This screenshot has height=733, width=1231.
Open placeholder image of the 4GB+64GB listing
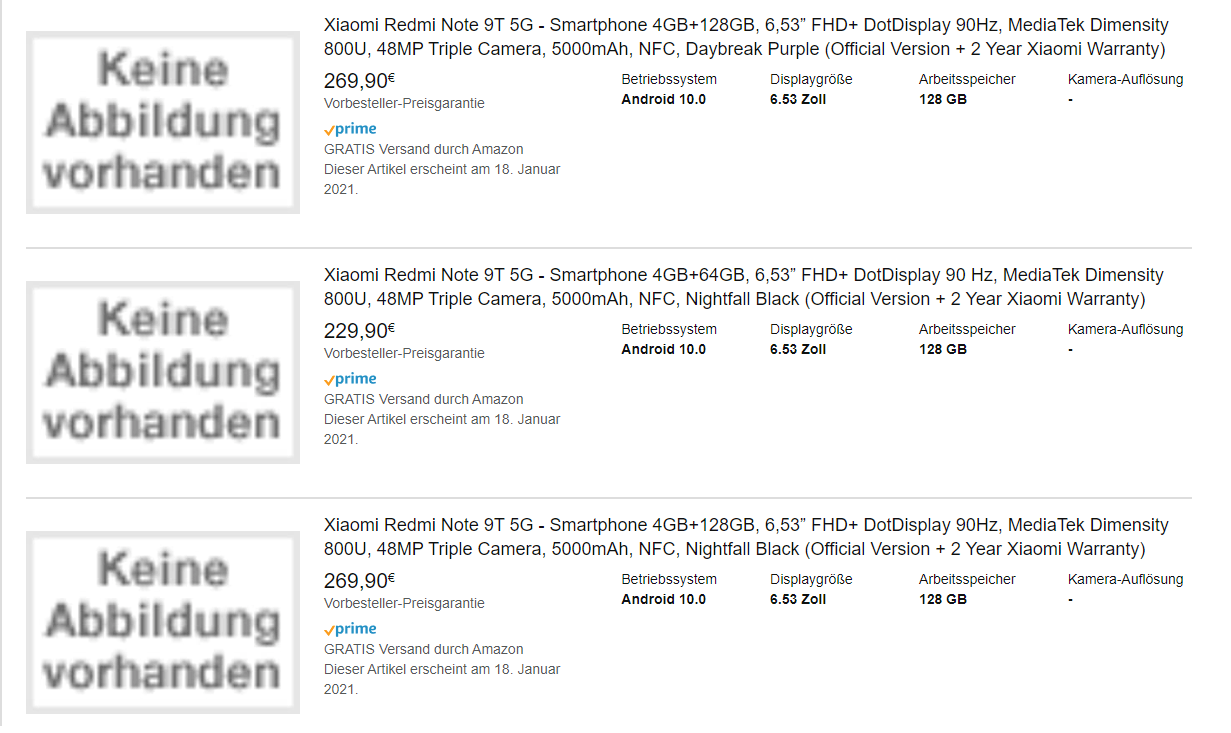pos(162,372)
